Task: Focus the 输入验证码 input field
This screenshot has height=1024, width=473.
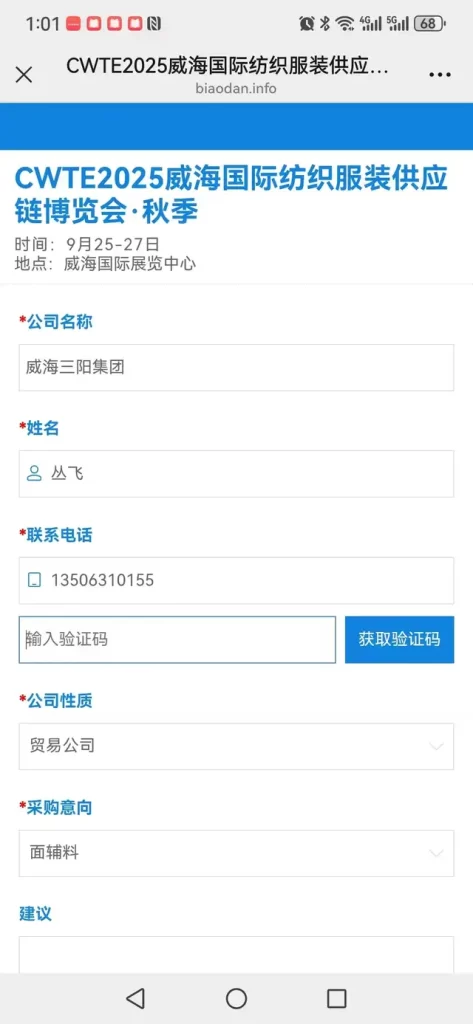Action: tap(177, 639)
